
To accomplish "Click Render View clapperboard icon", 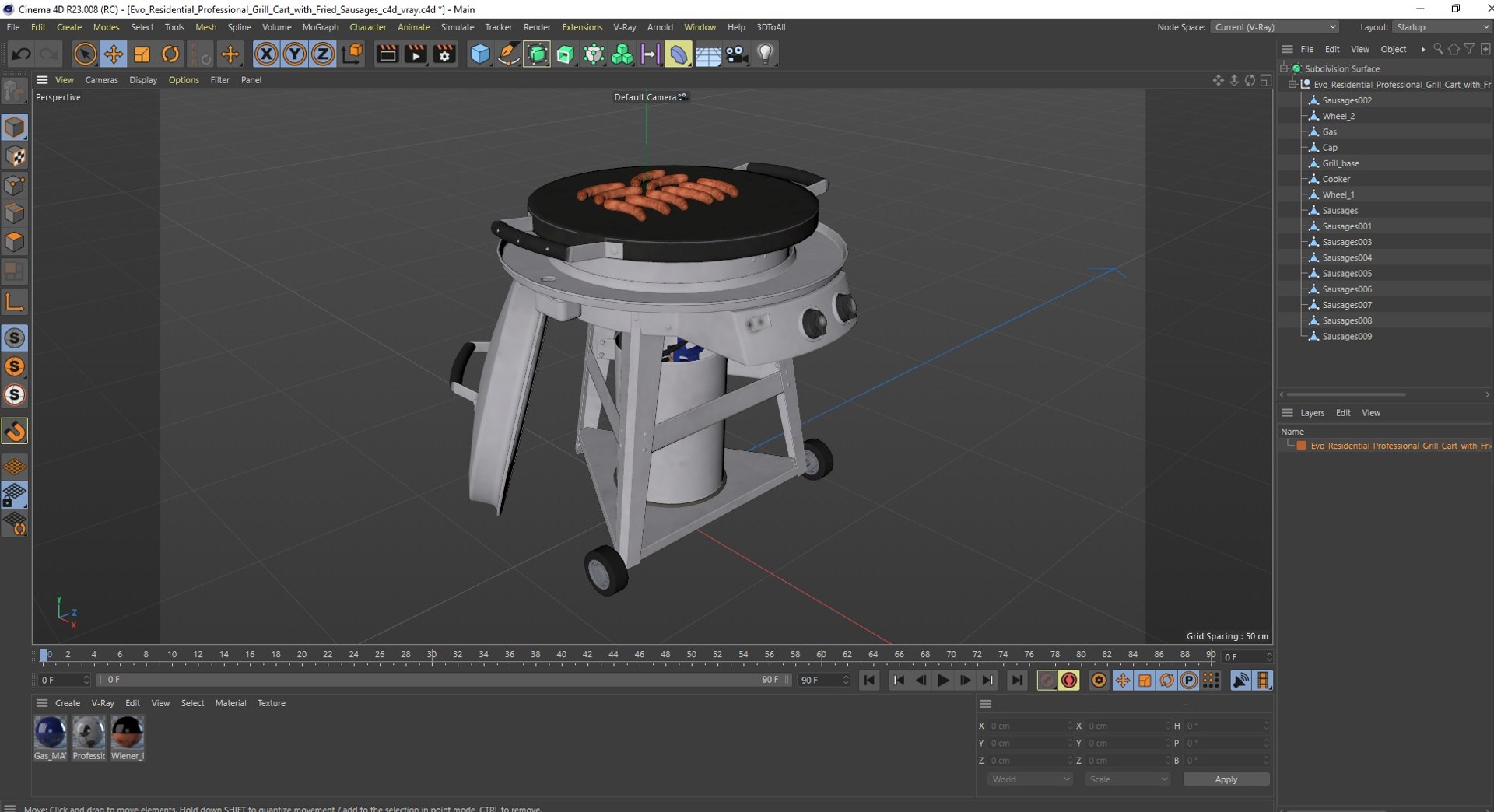I will [x=387, y=54].
